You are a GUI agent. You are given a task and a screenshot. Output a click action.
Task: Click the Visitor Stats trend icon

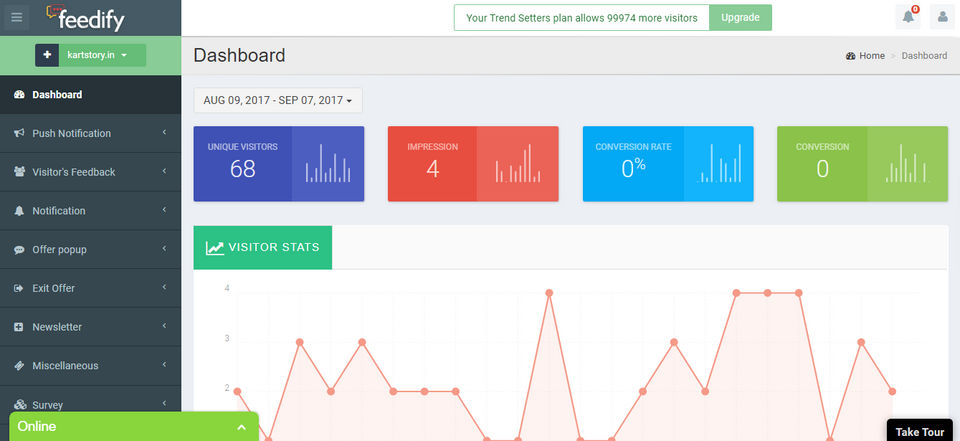coord(215,247)
